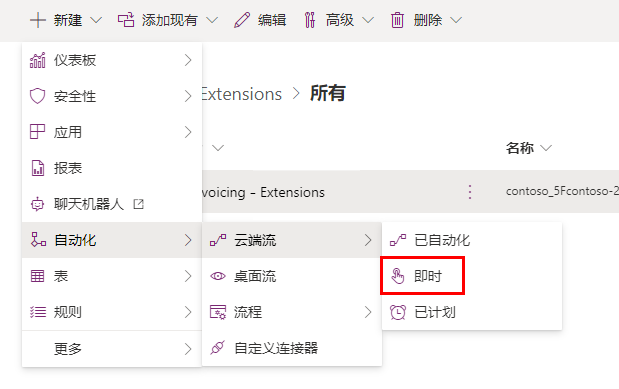This screenshot has width=619, height=389.
Task: Click the Extensions breadcrumb link
Action: pyautogui.click(x=241, y=94)
